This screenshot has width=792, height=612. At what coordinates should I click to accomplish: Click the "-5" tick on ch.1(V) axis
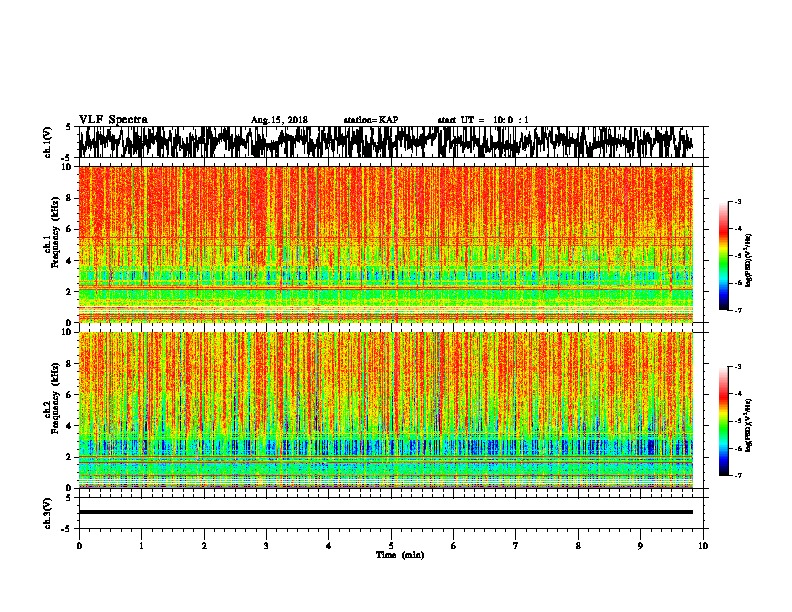[66, 158]
